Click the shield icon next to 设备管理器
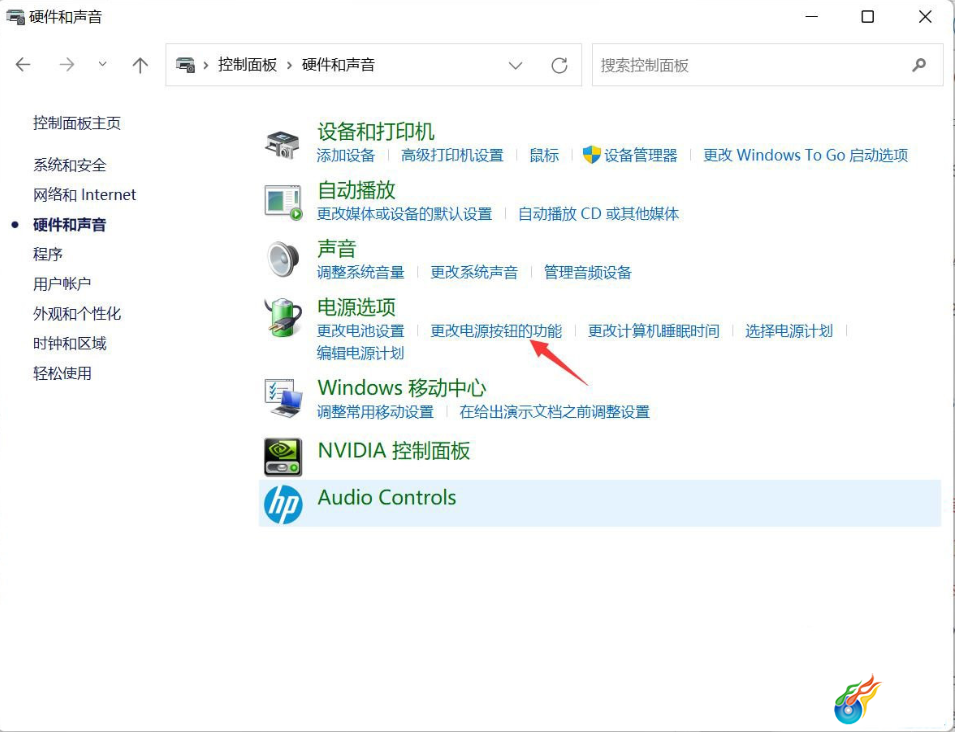The image size is (958, 732). (x=591, y=155)
